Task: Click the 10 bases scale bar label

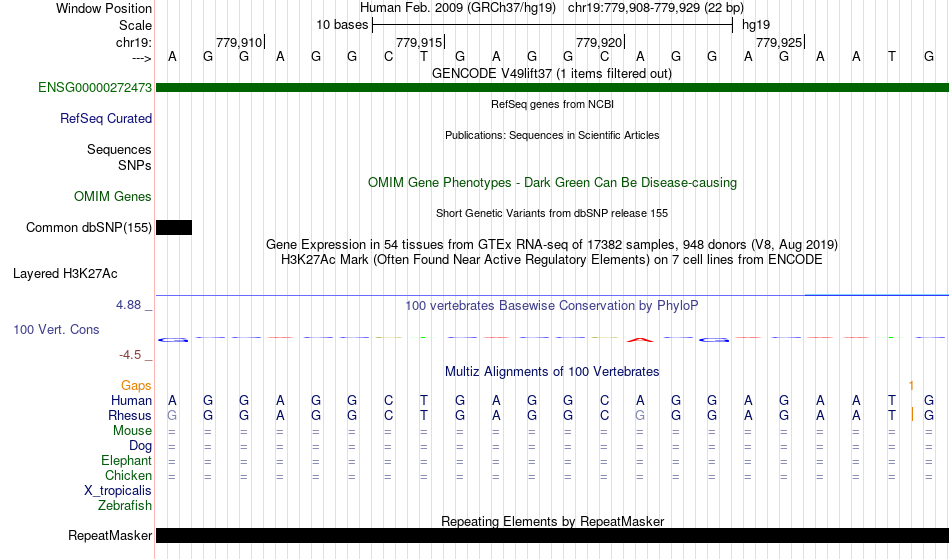Action: click(x=342, y=25)
